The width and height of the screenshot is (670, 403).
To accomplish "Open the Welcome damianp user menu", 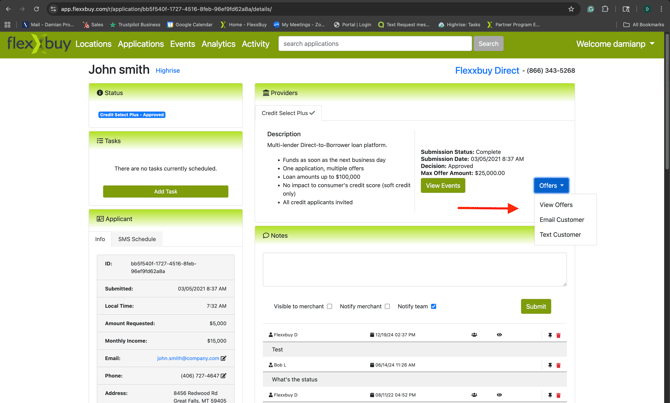I will pyautogui.click(x=615, y=44).
